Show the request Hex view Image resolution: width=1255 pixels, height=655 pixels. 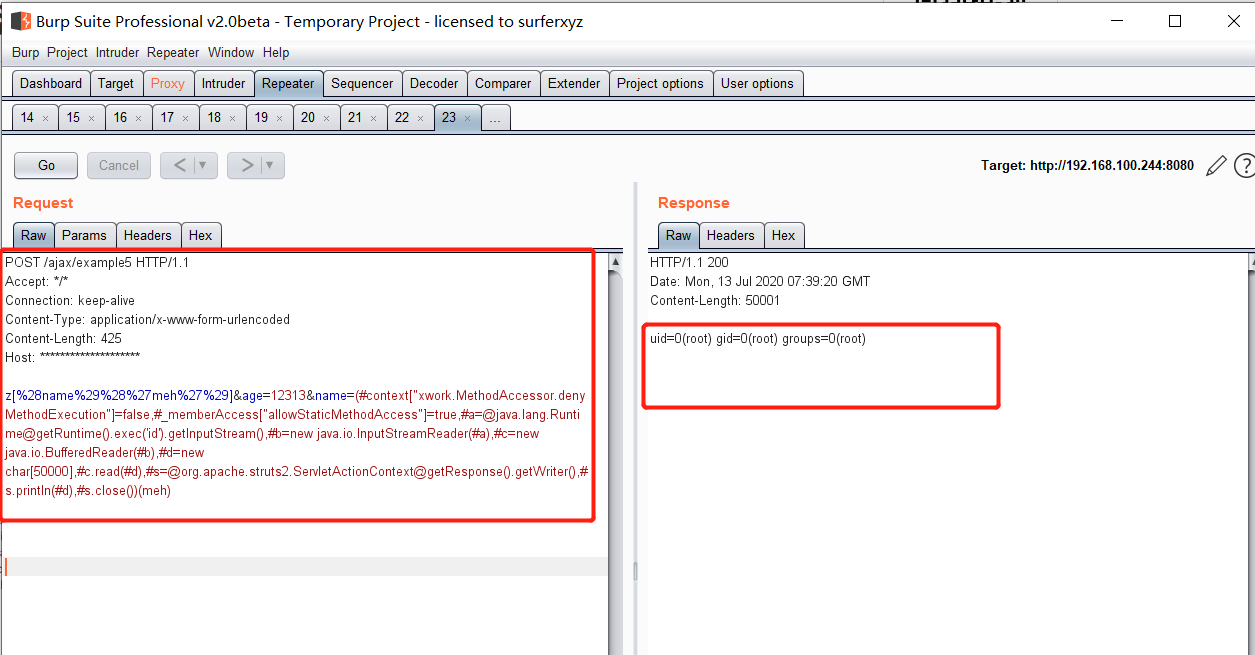(x=201, y=235)
